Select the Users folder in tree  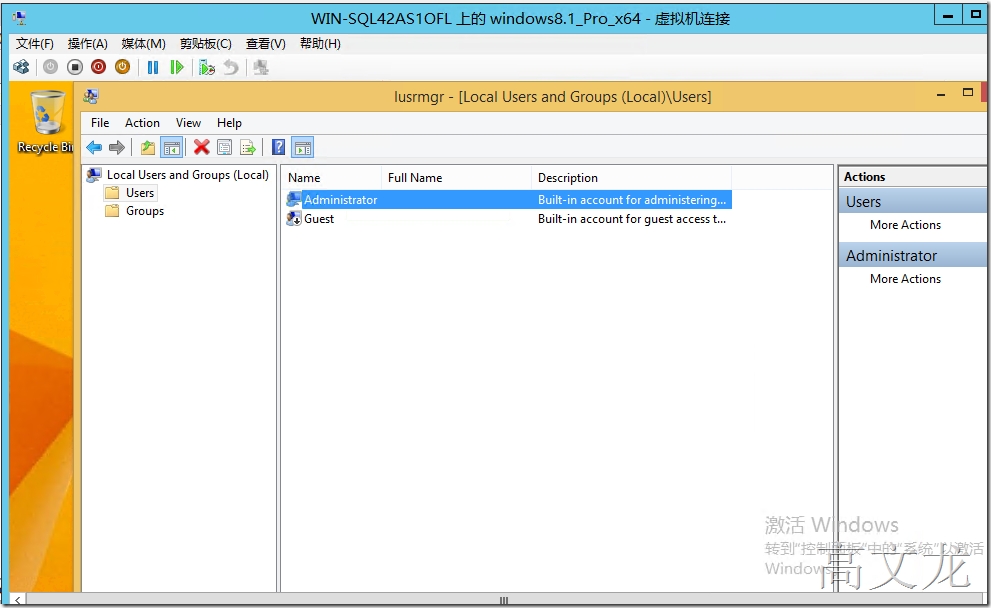pyautogui.click(x=140, y=193)
